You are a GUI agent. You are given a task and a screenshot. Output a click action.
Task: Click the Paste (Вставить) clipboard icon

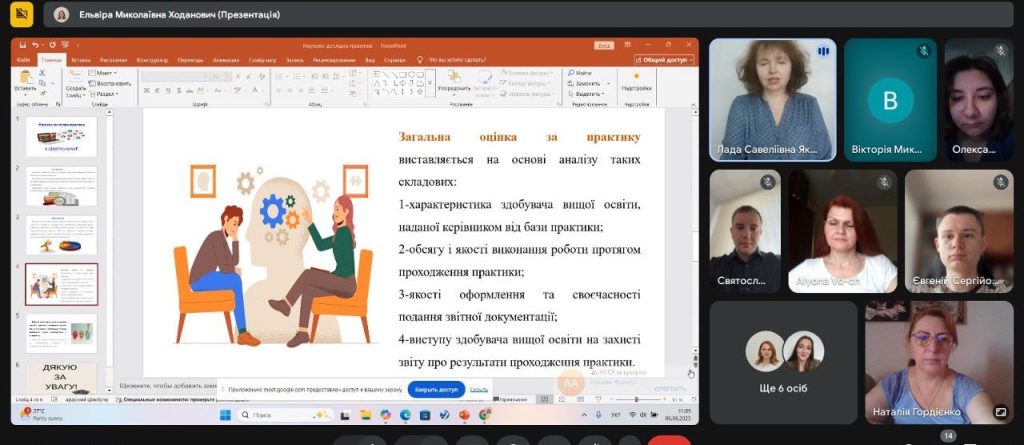tap(24, 78)
